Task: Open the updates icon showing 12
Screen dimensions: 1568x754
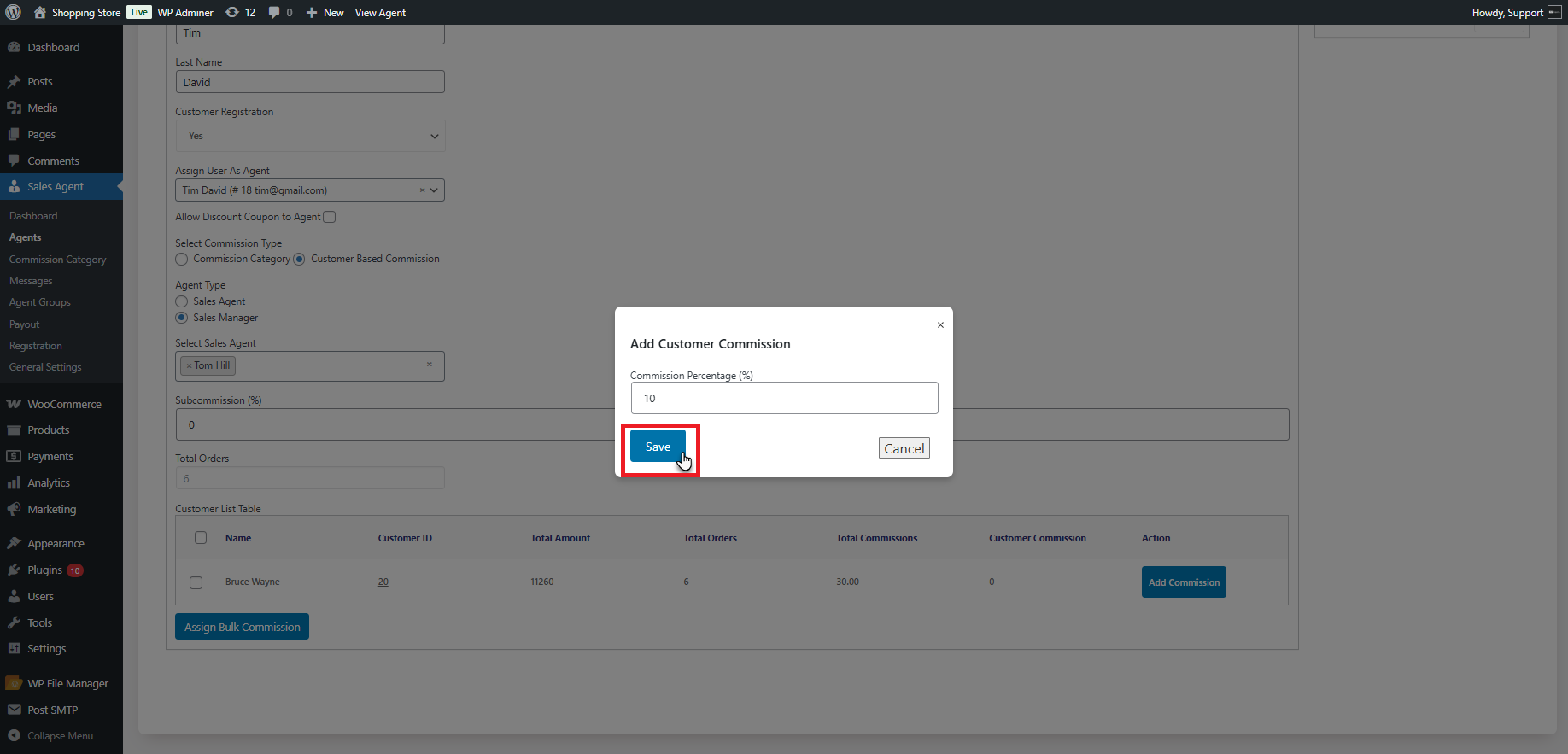Action: pos(232,12)
